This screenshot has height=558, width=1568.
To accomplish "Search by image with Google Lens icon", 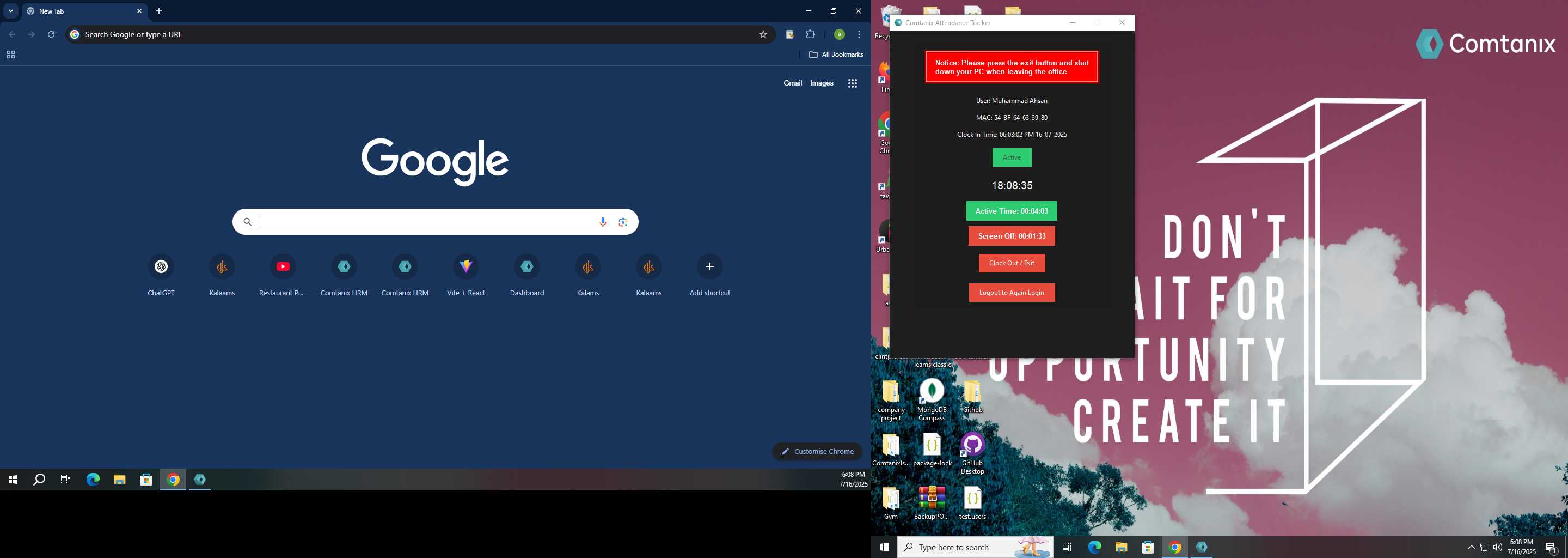I will [x=623, y=222].
